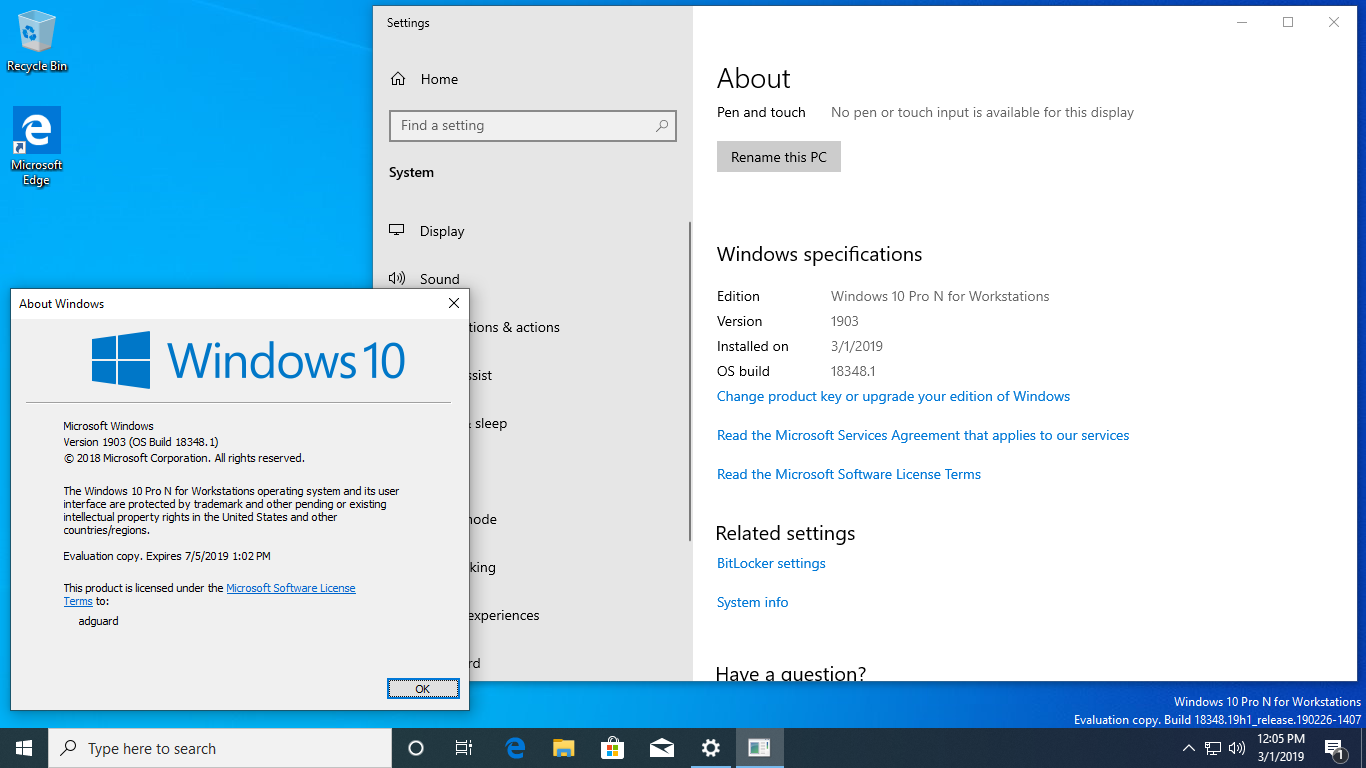Image resolution: width=1366 pixels, height=768 pixels.
Task: Click the Settings gear on the taskbar
Action: tap(710, 748)
